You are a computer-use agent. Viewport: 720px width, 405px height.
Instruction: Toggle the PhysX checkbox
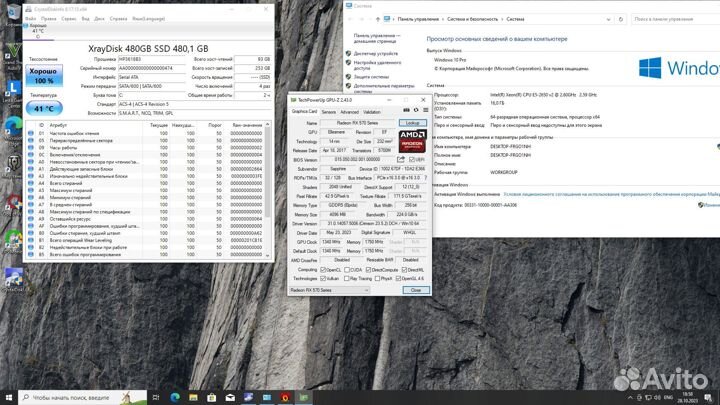pos(377,279)
